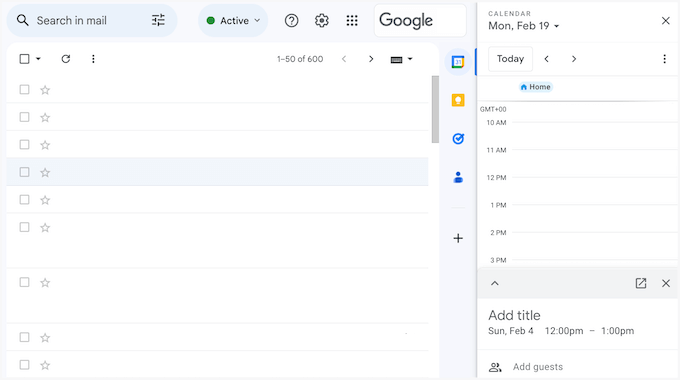
Task: Click the 12 PM calendar time slot
Action: tap(595, 191)
